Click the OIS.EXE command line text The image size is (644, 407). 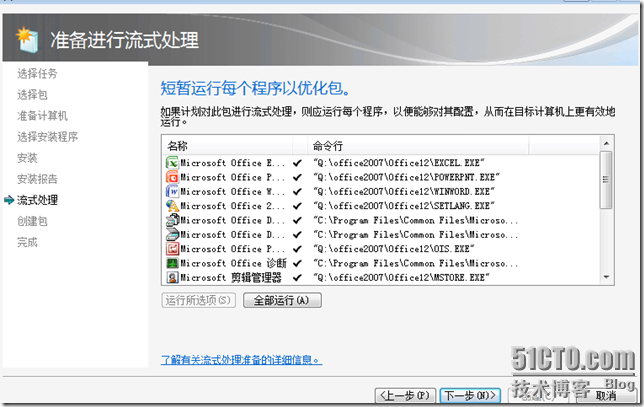393,249
